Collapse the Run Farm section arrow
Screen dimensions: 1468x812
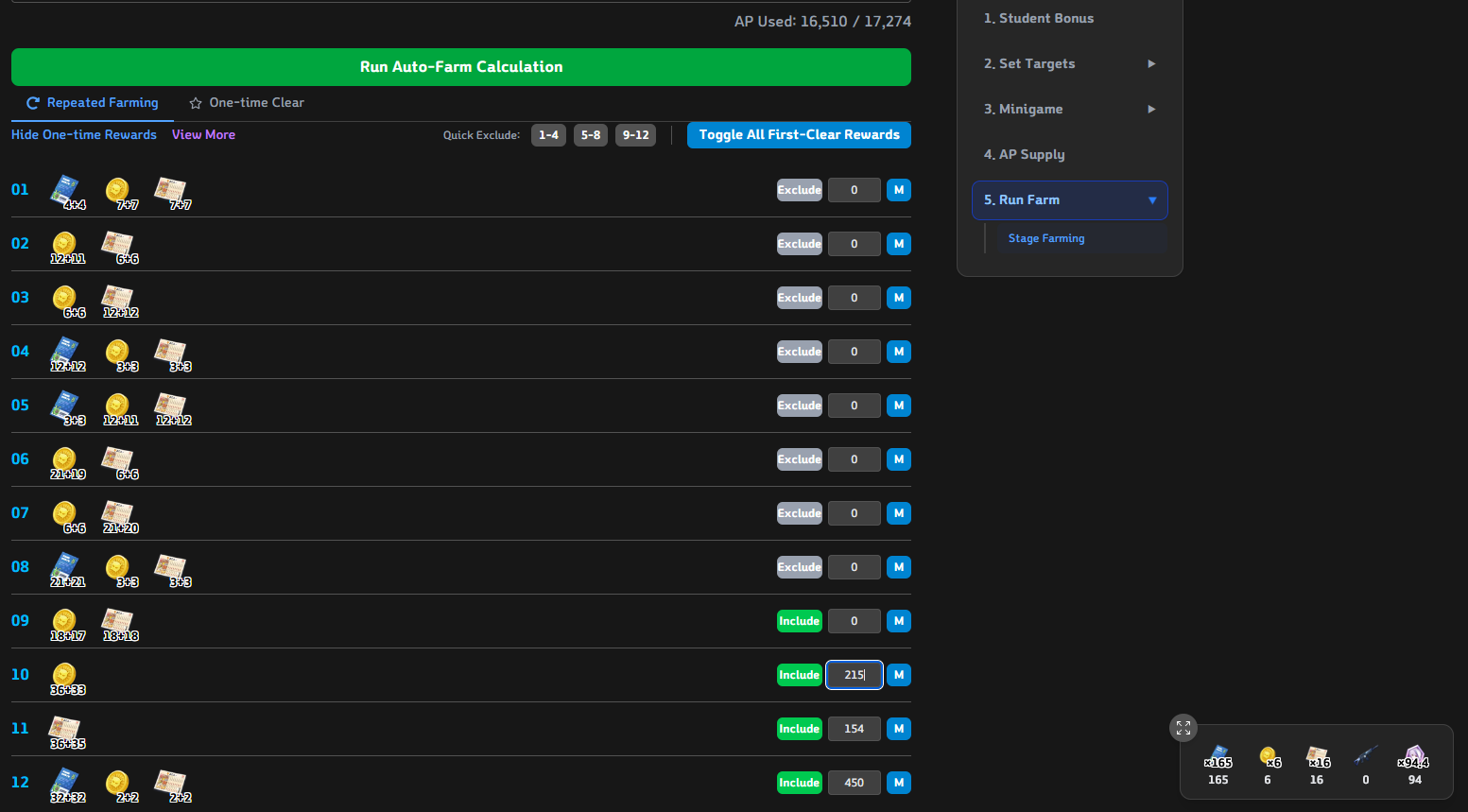click(1152, 200)
